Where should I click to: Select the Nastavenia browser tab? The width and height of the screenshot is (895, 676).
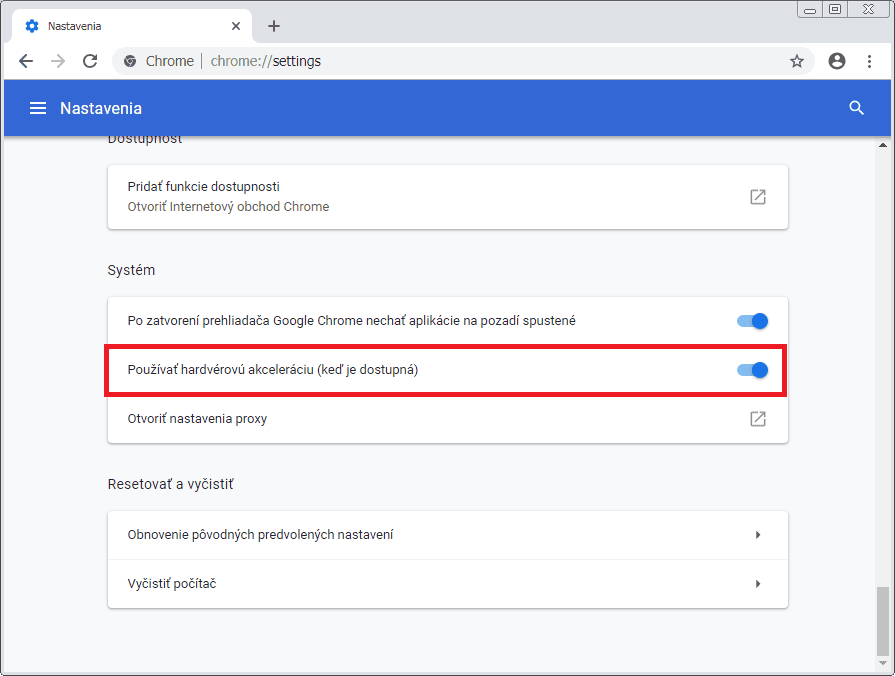[x=131, y=26]
